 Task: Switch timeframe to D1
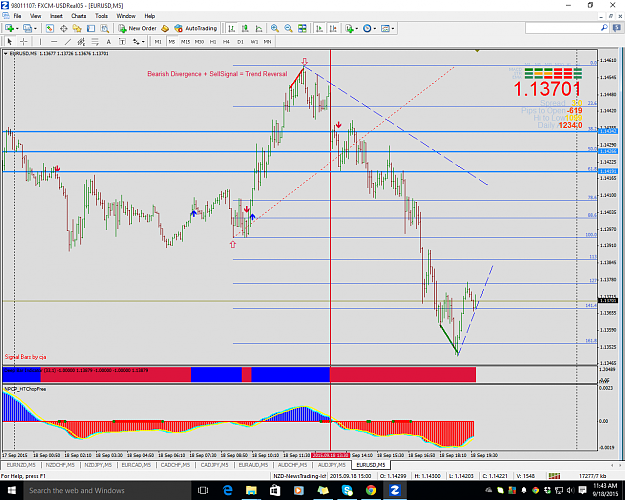pos(240,41)
